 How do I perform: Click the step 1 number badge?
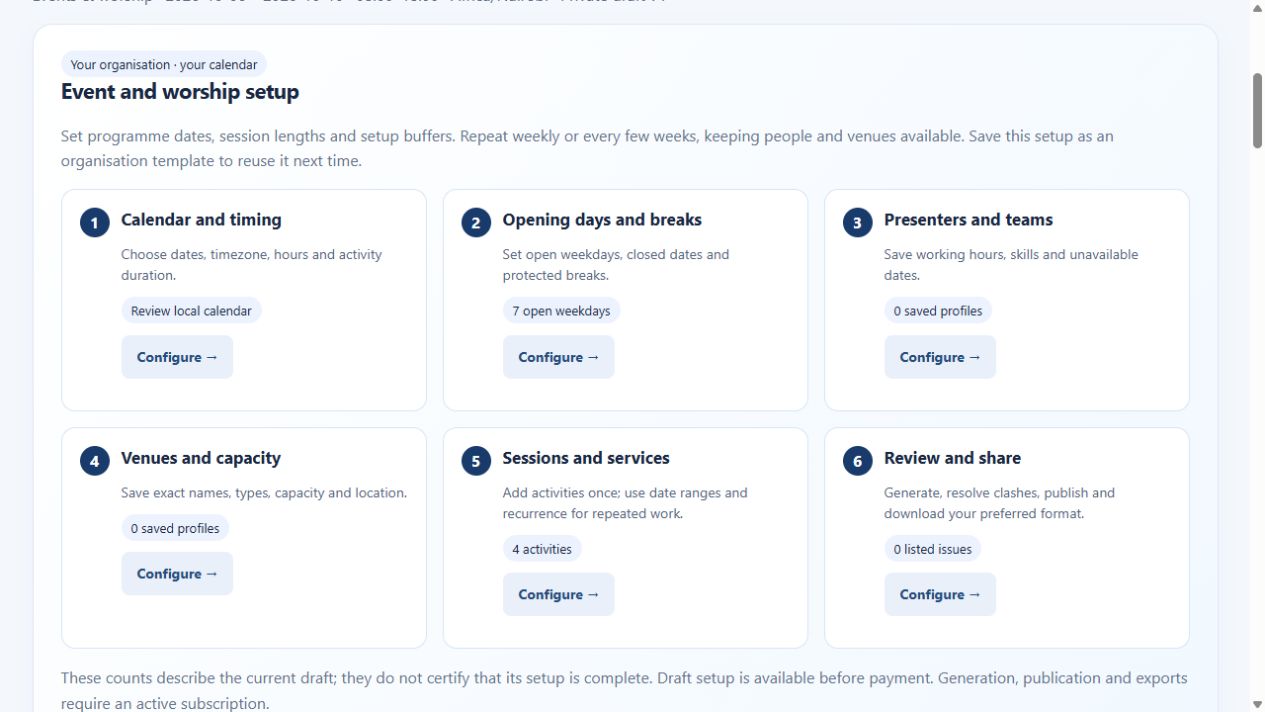point(95,223)
